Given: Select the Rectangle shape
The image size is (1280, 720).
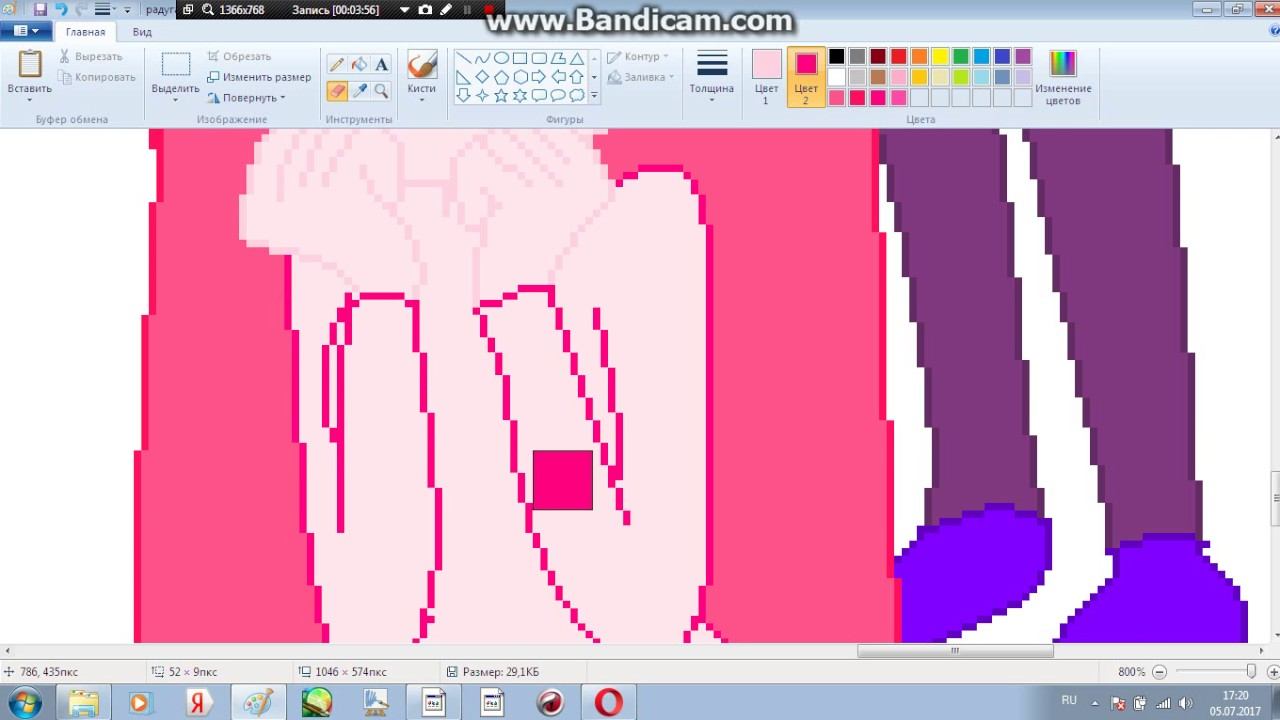Looking at the screenshot, I should click(520, 58).
